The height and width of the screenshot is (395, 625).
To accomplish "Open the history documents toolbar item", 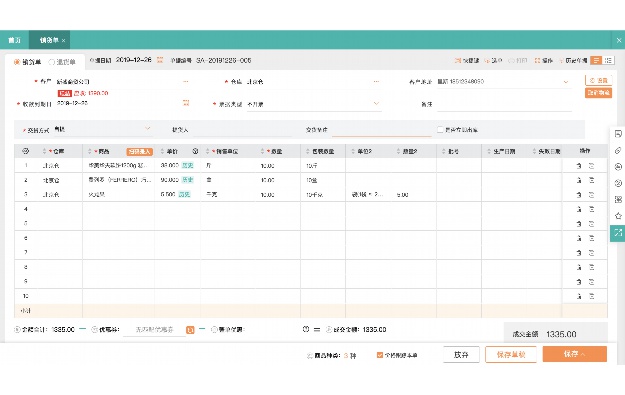I will [573, 61].
